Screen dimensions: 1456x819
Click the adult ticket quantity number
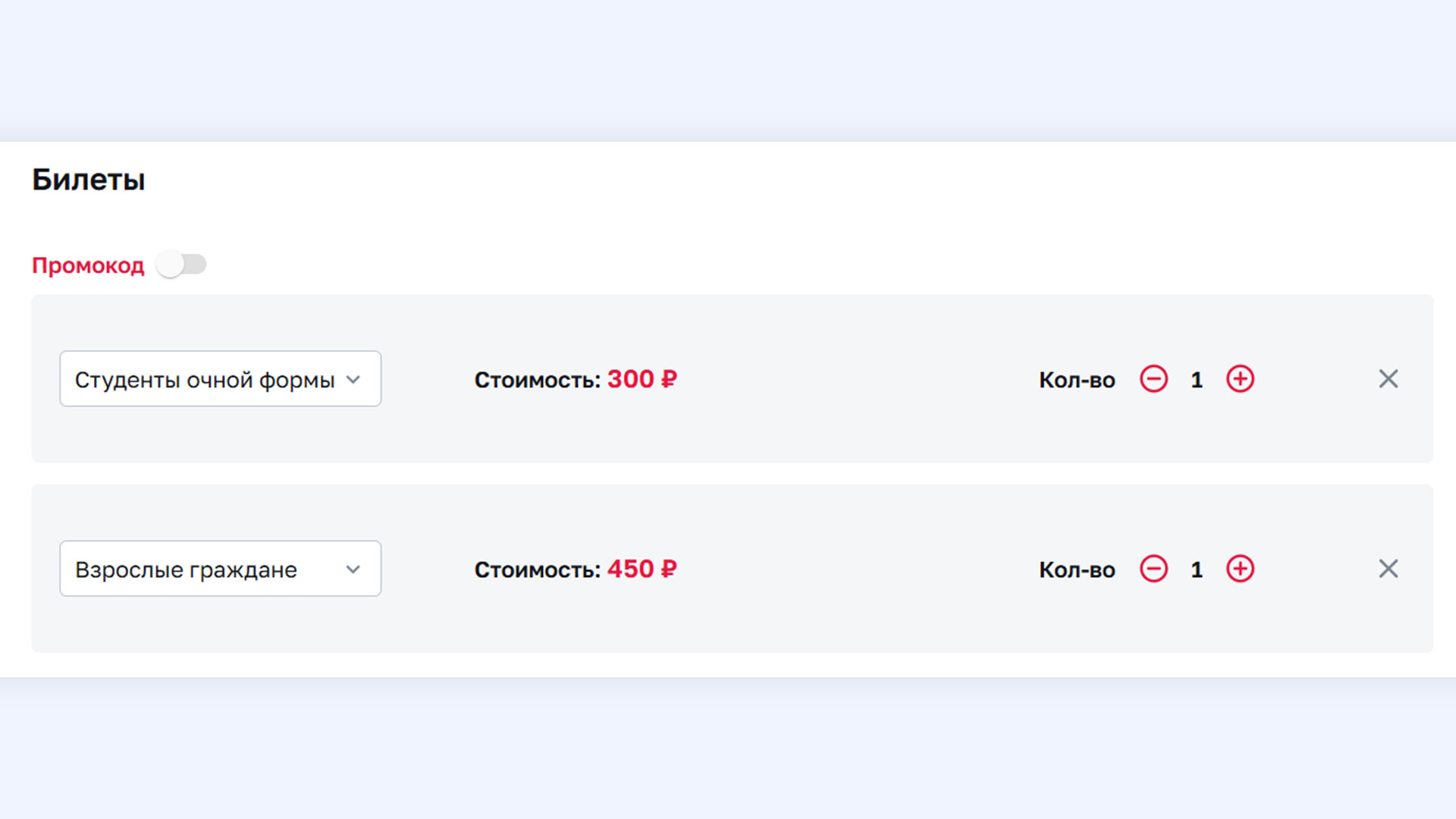[x=1197, y=569]
